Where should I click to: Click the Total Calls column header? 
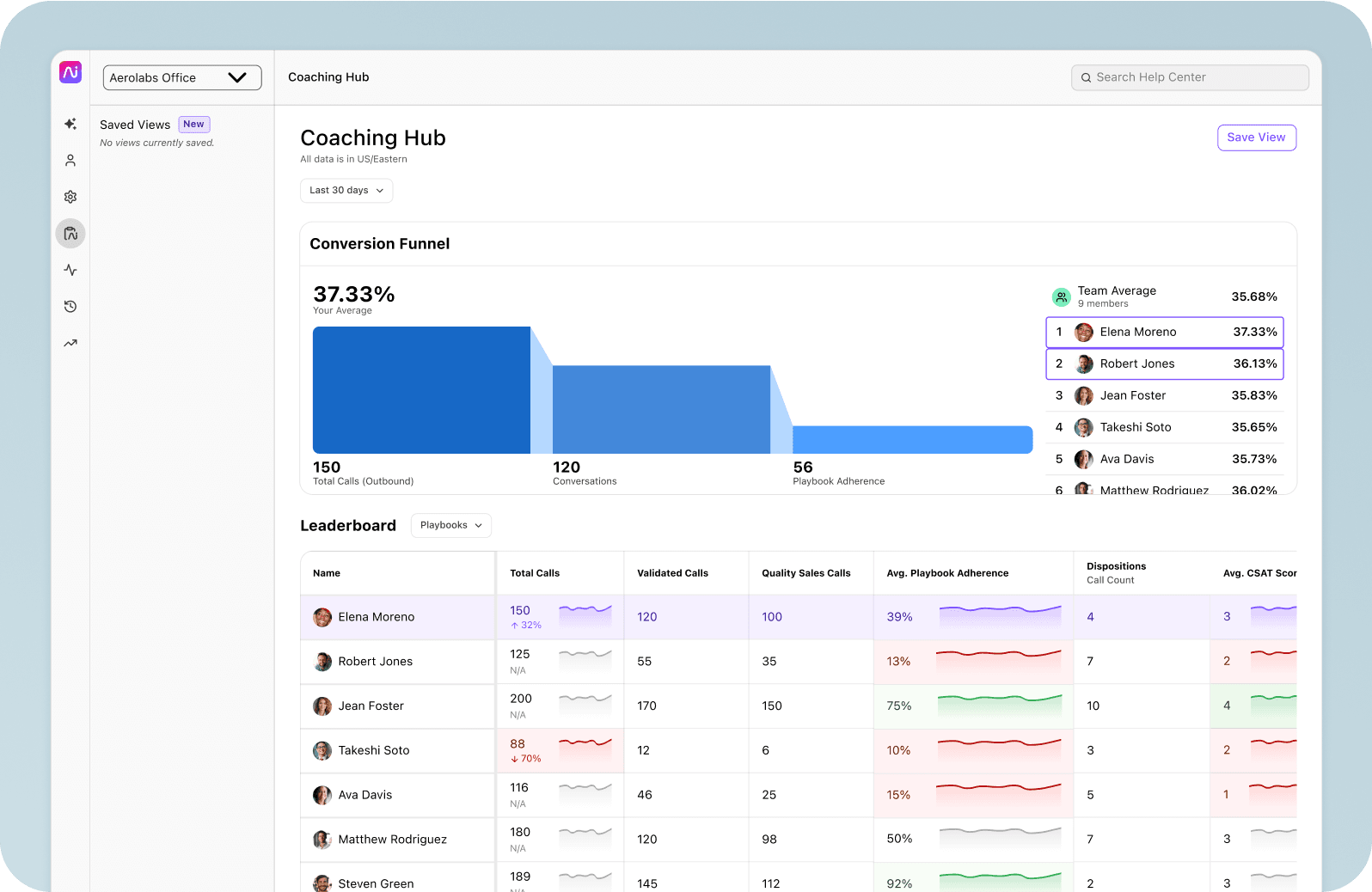535,573
